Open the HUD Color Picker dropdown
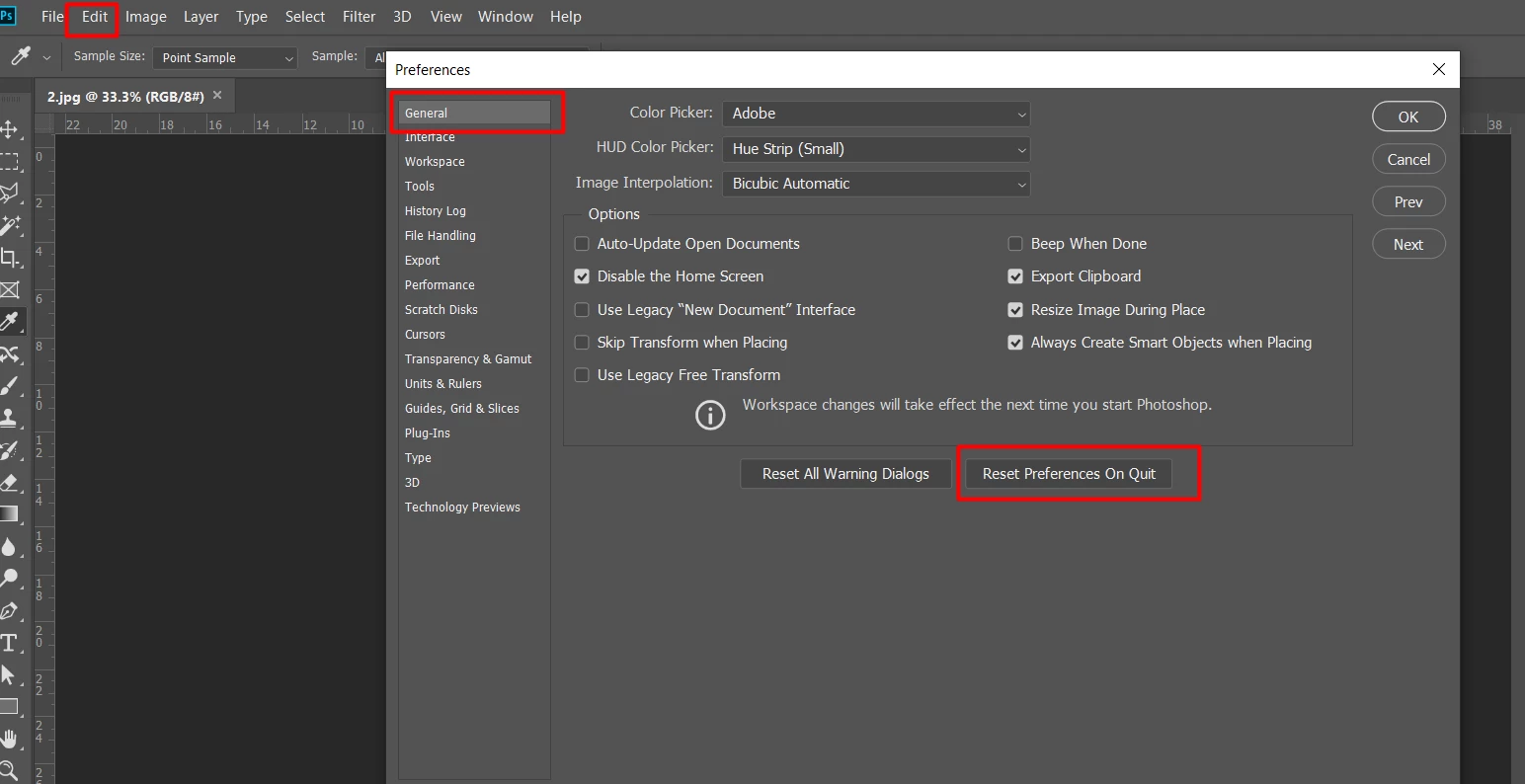Viewport: 1525px width, 784px height. [x=876, y=149]
